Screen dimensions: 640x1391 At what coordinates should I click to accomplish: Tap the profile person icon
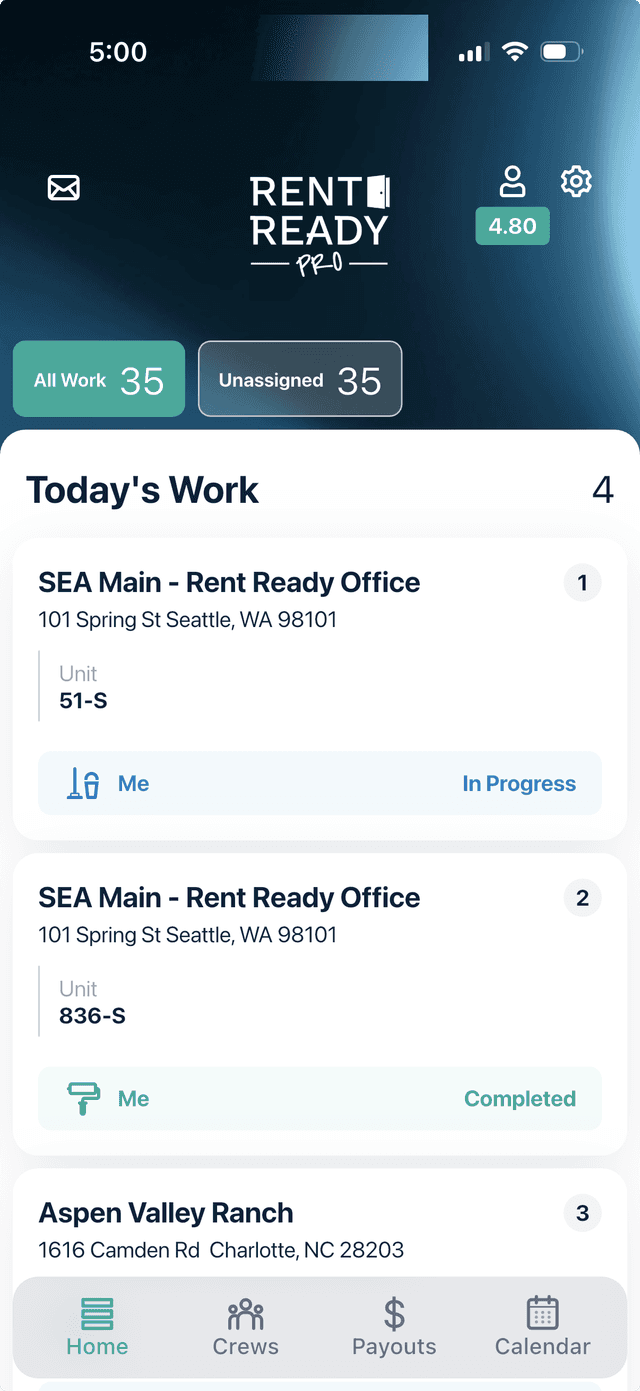pyautogui.click(x=512, y=180)
